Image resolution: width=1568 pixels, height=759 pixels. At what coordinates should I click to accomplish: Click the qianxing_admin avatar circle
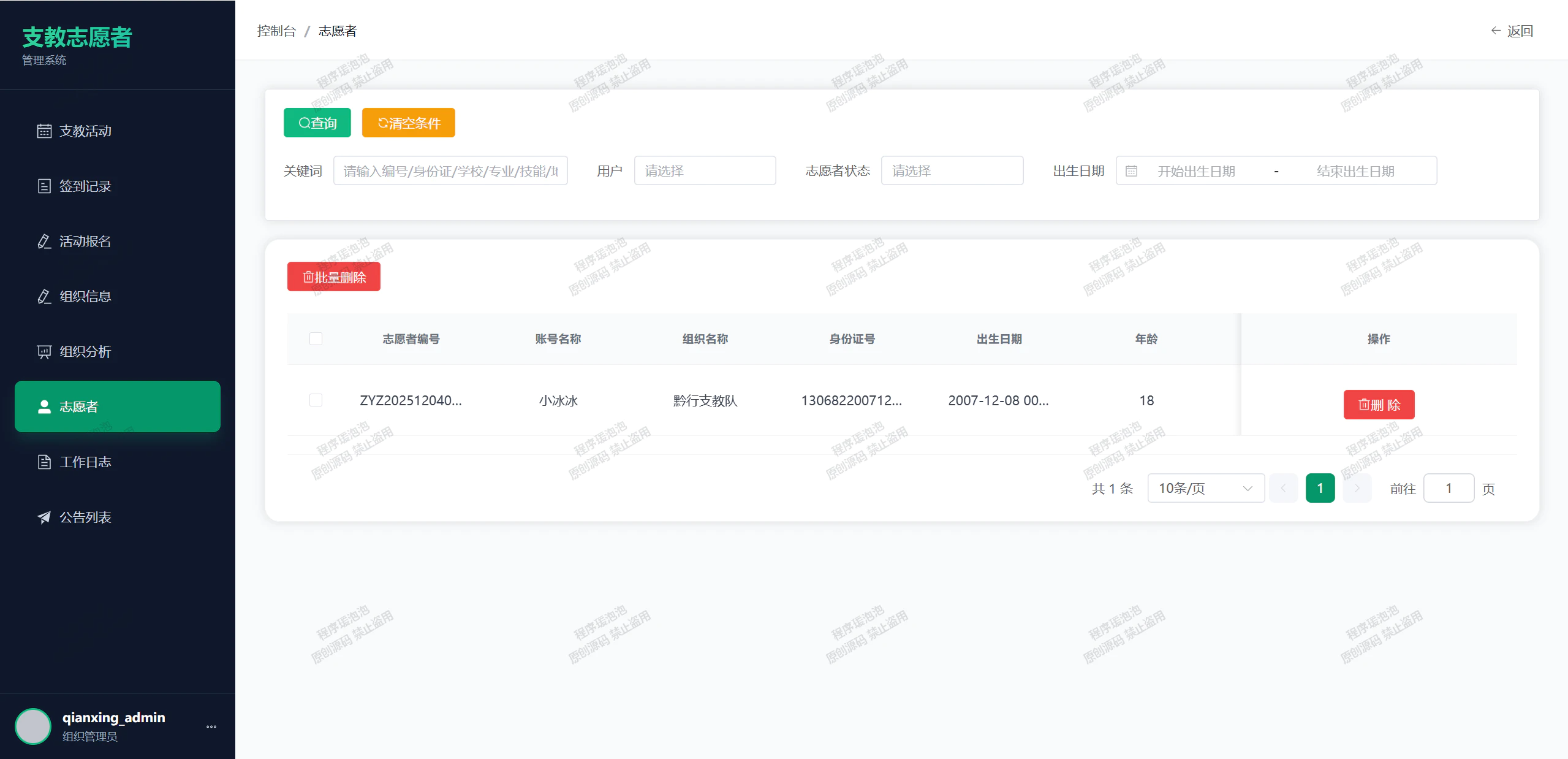click(x=33, y=727)
